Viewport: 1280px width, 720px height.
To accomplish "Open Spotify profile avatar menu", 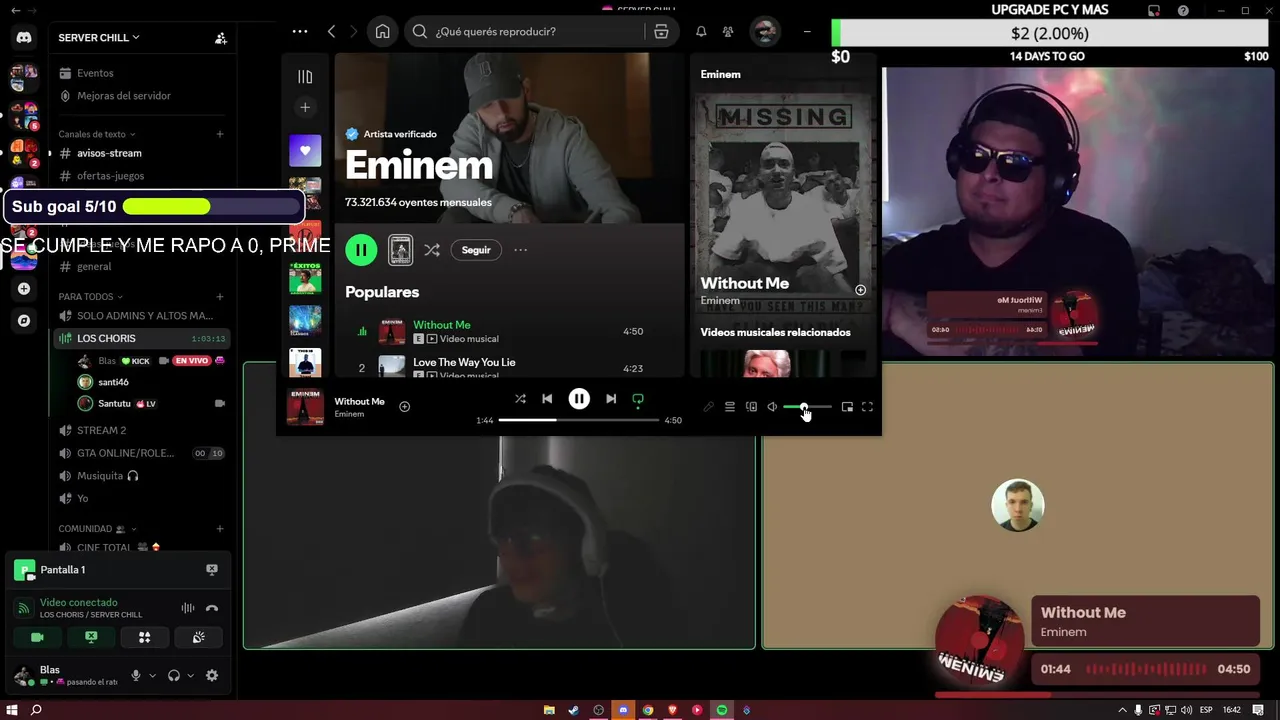I will (x=764, y=32).
